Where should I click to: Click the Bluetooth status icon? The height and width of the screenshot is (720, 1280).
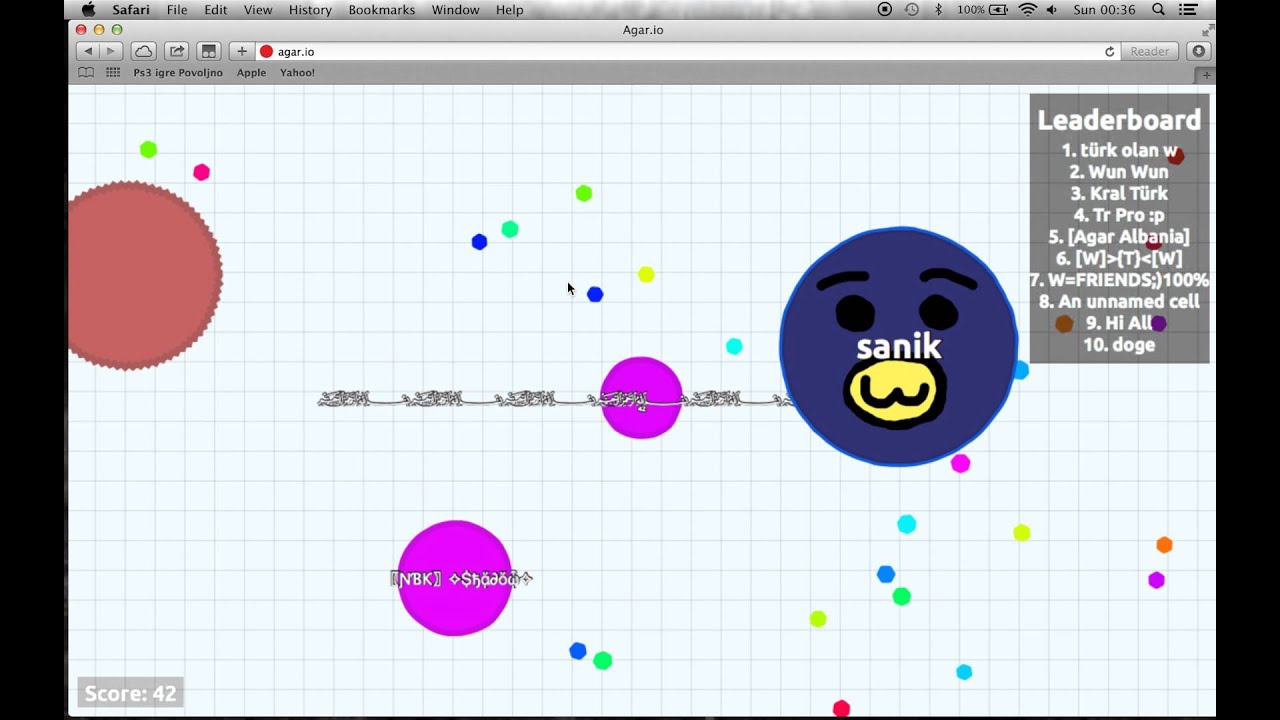point(938,9)
